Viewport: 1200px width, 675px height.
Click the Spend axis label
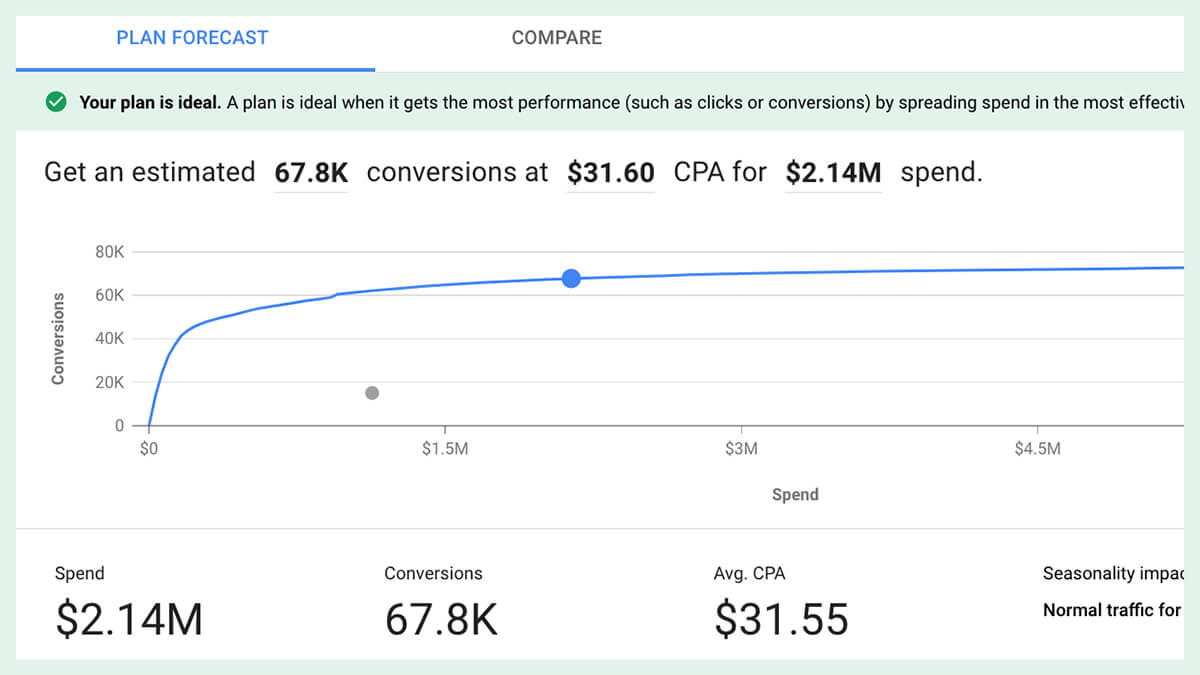pyautogui.click(x=795, y=494)
